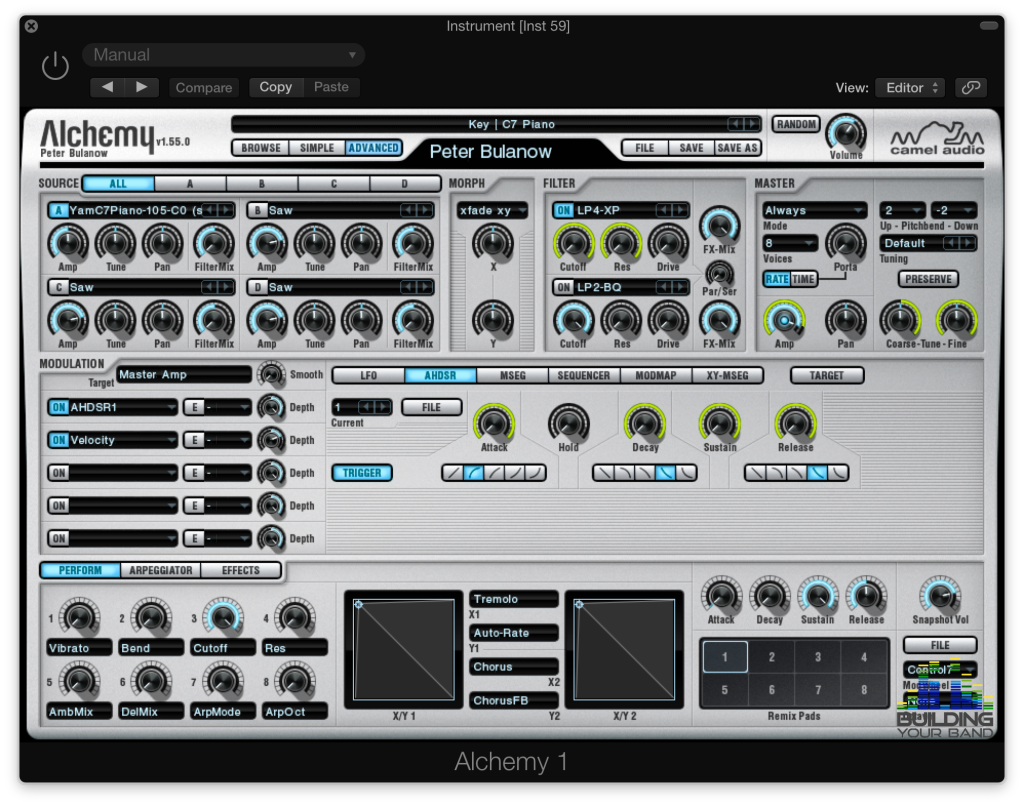Open the Pitchbend Down dropdown
Viewport: 1024px width, 806px height.
tap(953, 210)
